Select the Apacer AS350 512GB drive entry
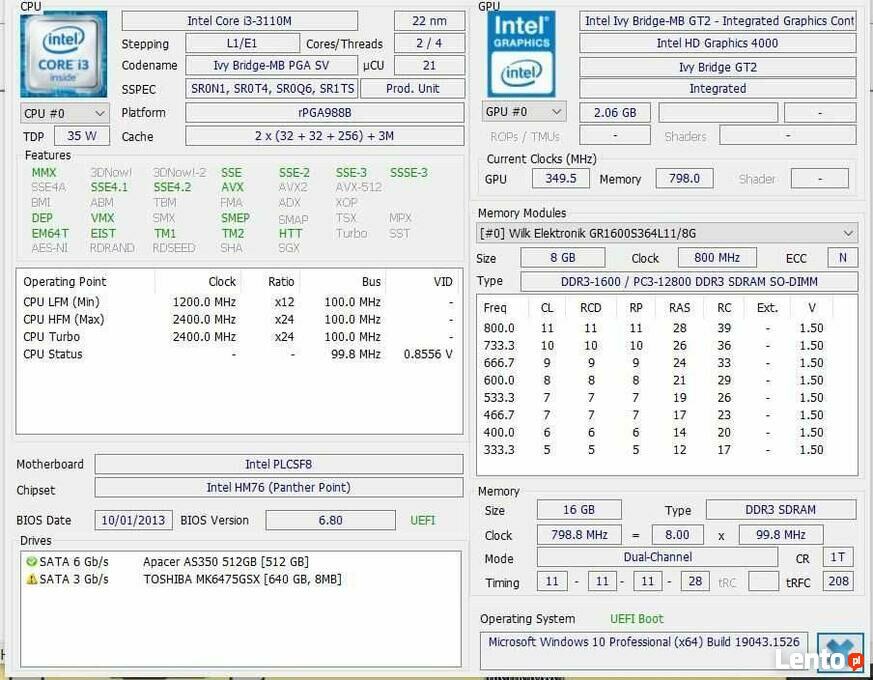 225,562
